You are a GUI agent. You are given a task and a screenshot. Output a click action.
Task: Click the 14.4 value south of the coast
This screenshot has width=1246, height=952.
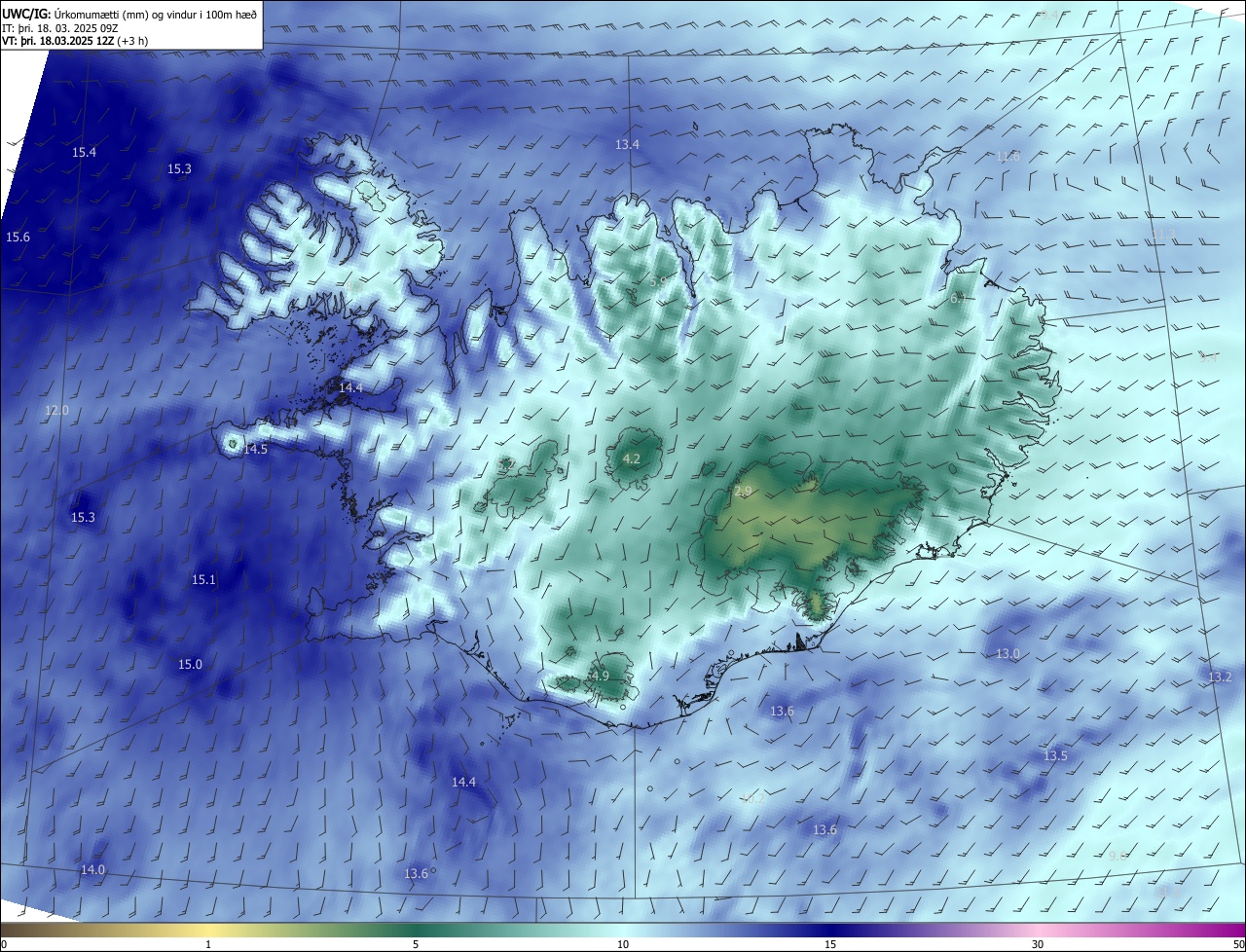click(x=463, y=783)
